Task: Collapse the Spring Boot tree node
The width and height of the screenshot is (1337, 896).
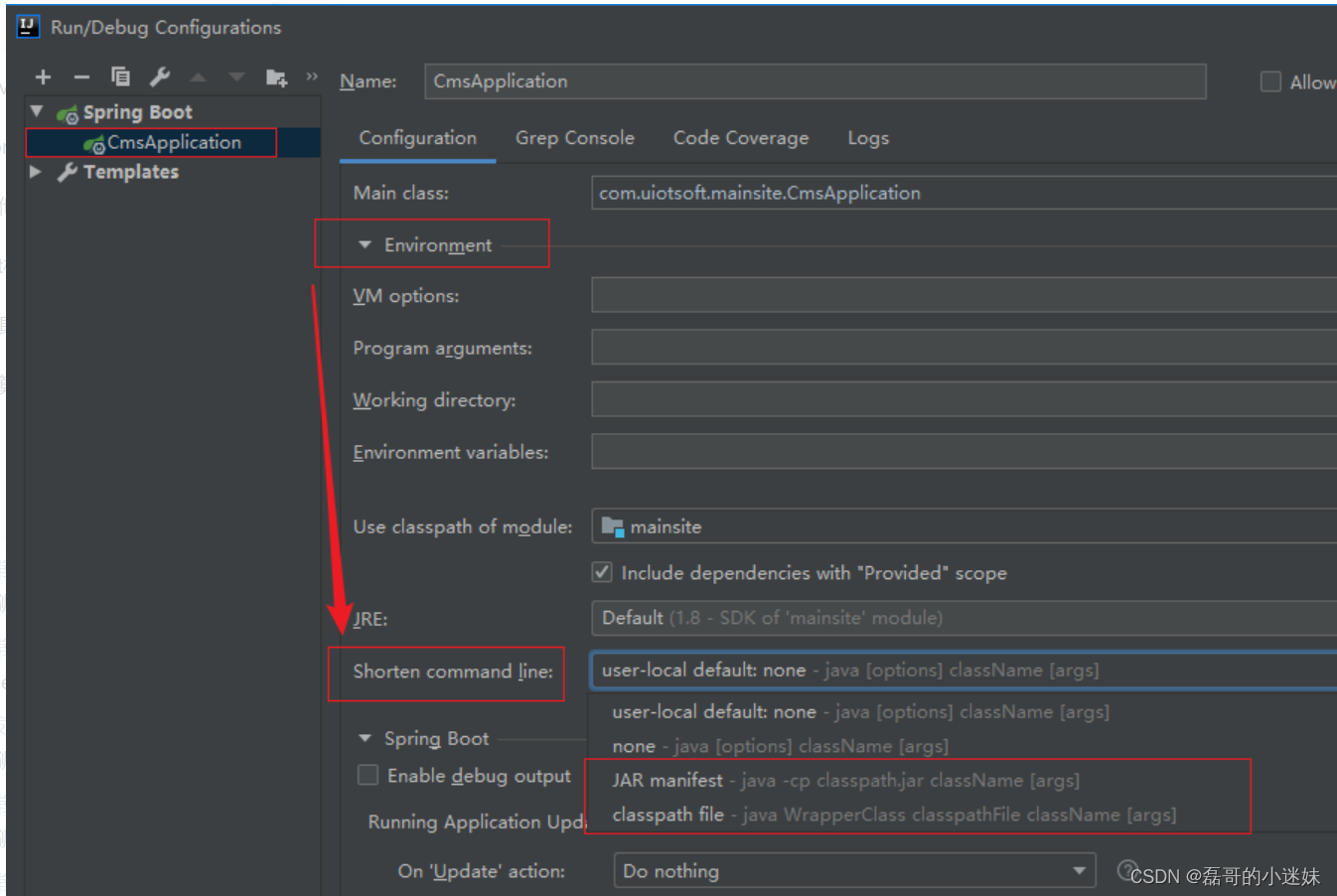Action: (x=38, y=111)
